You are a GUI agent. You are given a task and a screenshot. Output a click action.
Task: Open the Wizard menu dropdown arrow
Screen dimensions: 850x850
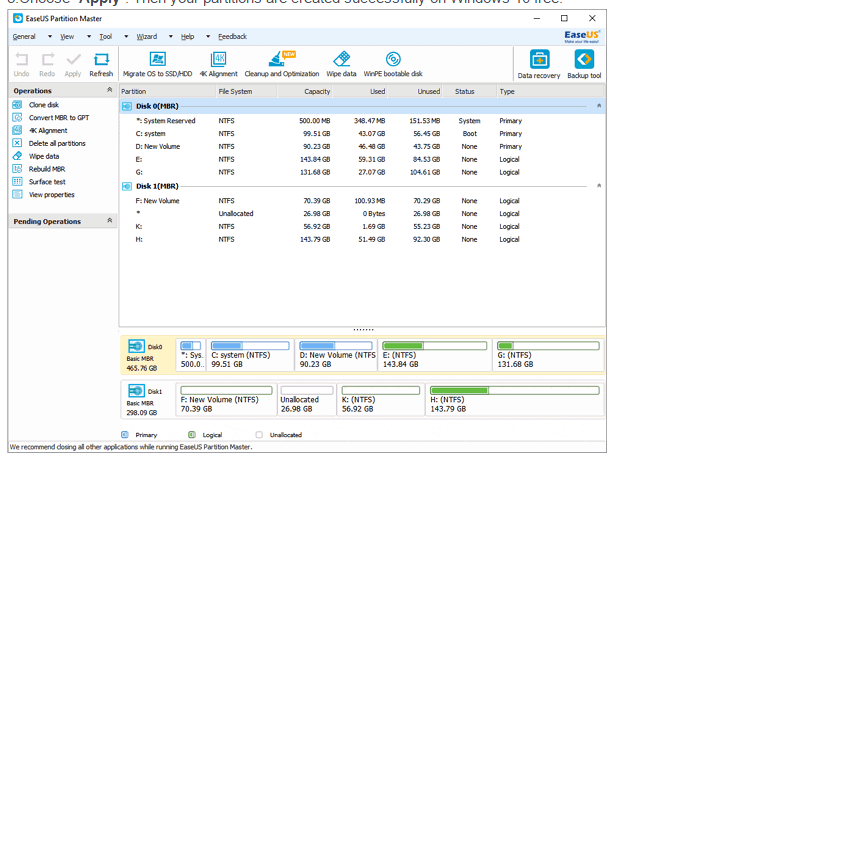[x=171, y=37]
